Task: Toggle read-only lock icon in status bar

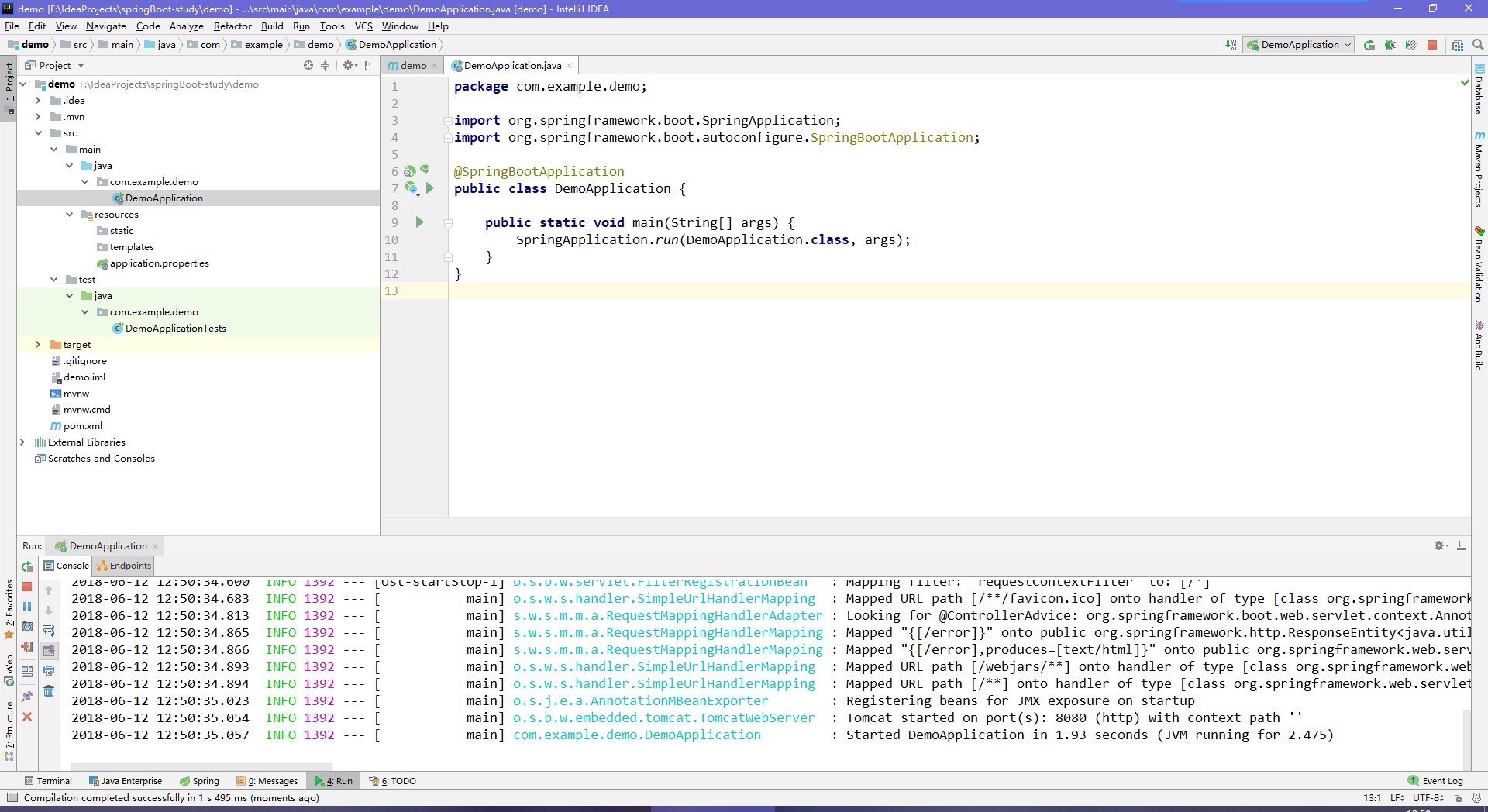Action: [x=1458, y=797]
